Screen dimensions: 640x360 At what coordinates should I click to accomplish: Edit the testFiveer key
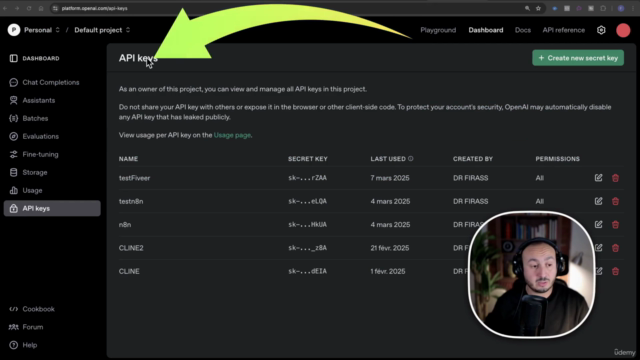598,178
